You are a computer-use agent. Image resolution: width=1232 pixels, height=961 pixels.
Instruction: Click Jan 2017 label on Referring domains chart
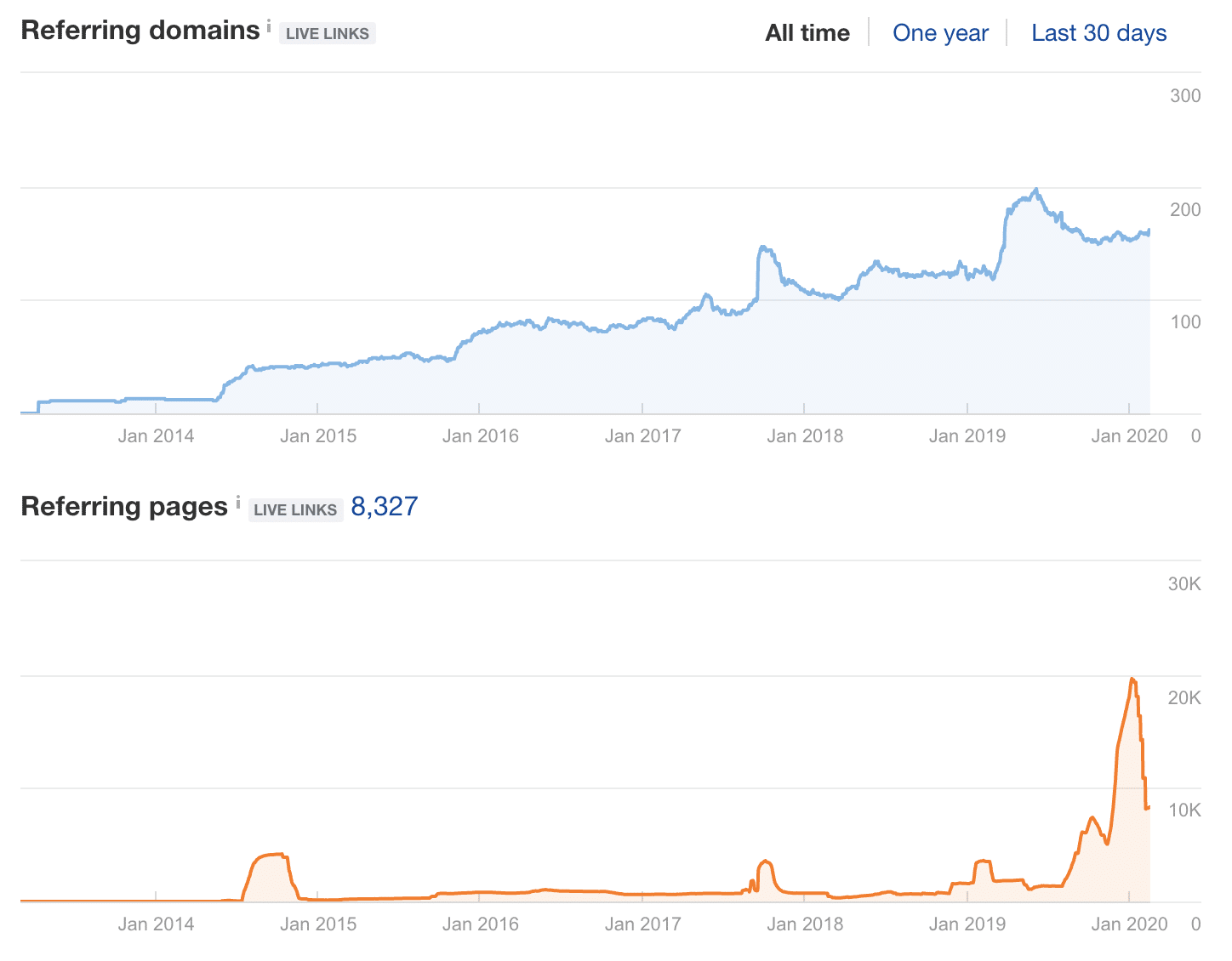point(642,436)
